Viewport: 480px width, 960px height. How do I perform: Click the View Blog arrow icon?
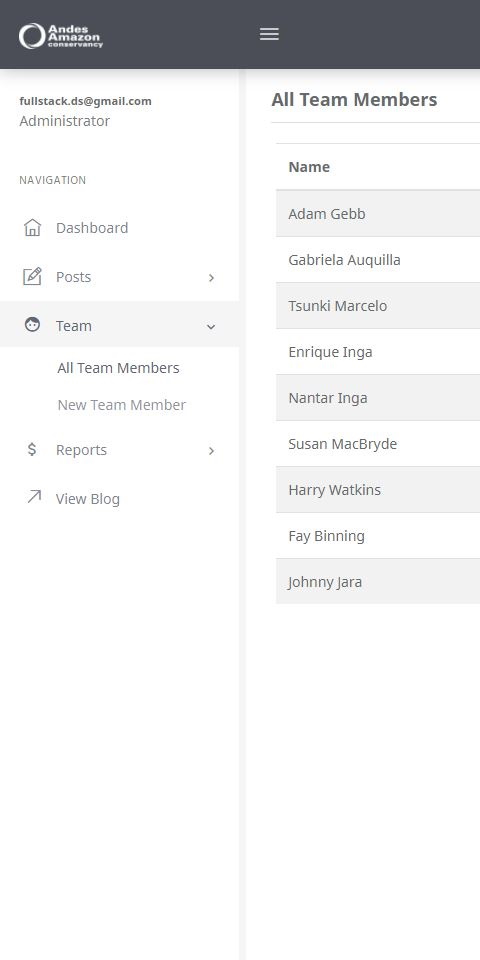click(x=34, y=497)
